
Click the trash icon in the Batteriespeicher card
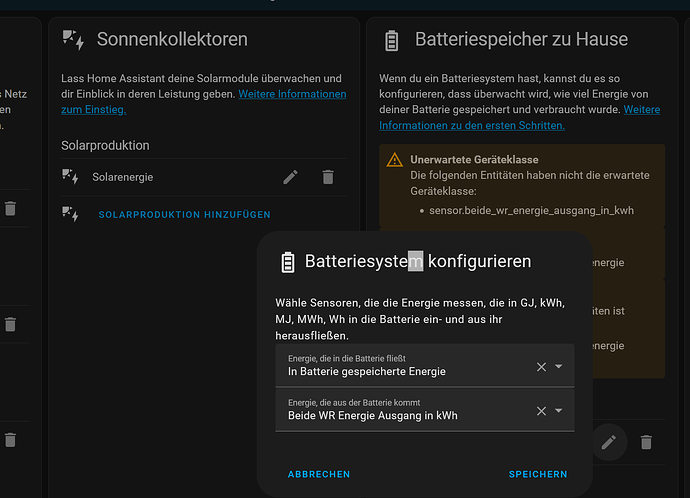[646, 441]
